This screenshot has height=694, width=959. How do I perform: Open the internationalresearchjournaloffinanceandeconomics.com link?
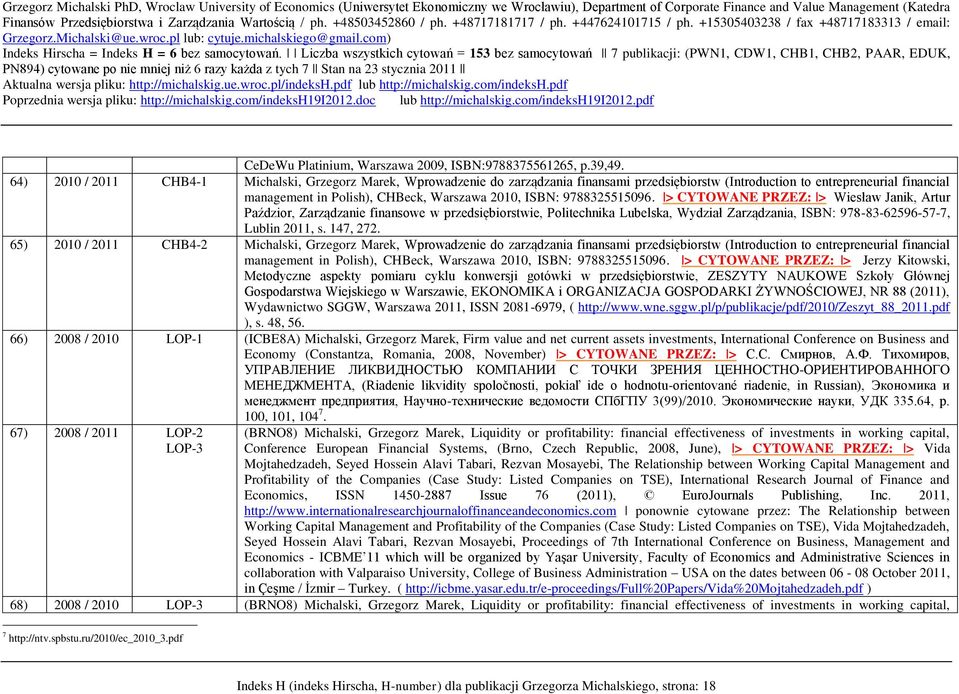click(x=430, y=511)
